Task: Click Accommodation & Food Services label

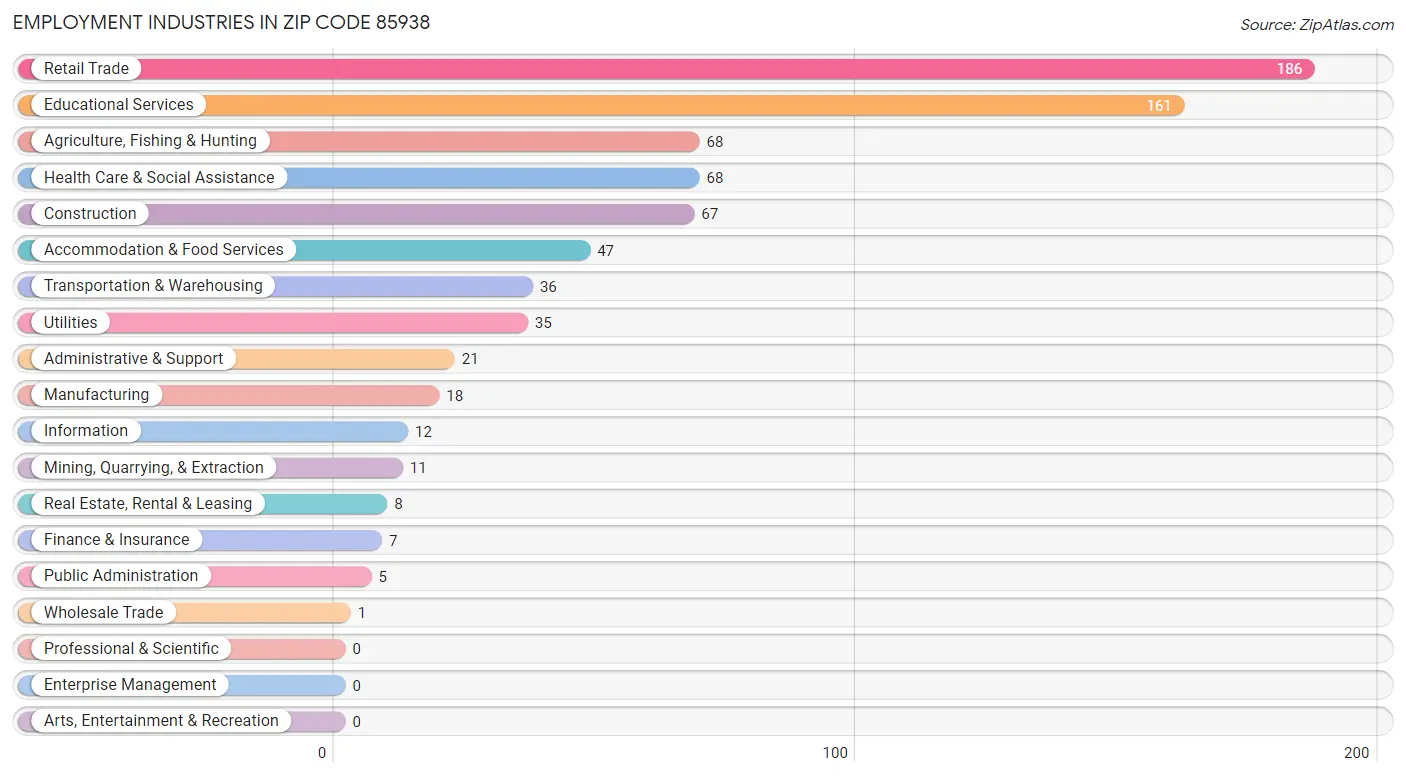Action: click(x=164, y=250)
